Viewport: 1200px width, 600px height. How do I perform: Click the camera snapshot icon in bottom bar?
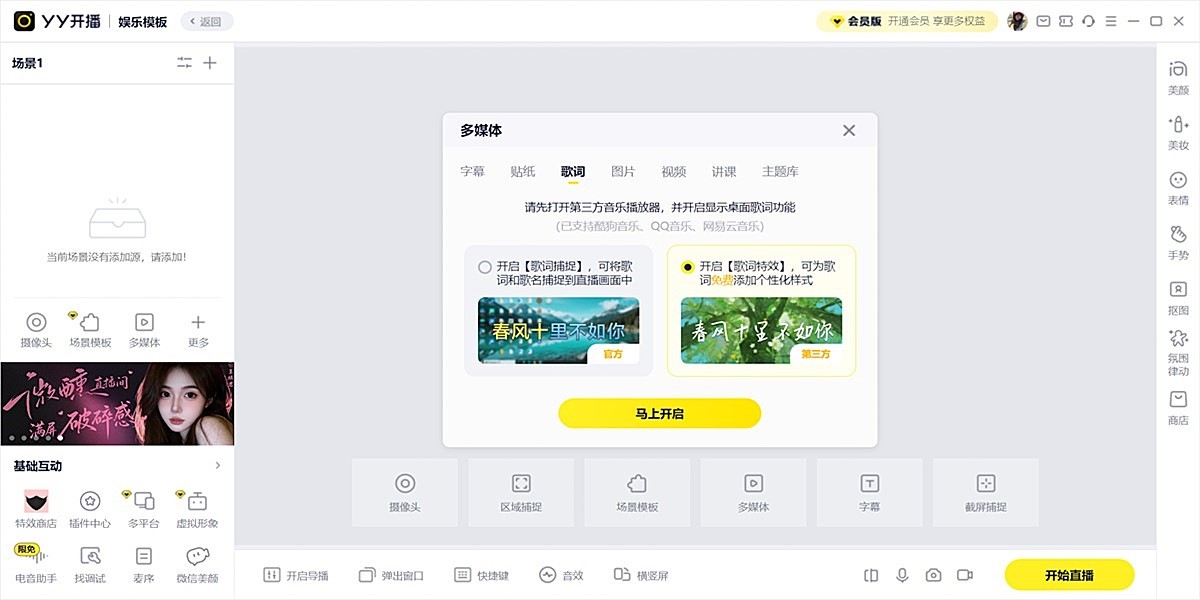pos(933,575)
